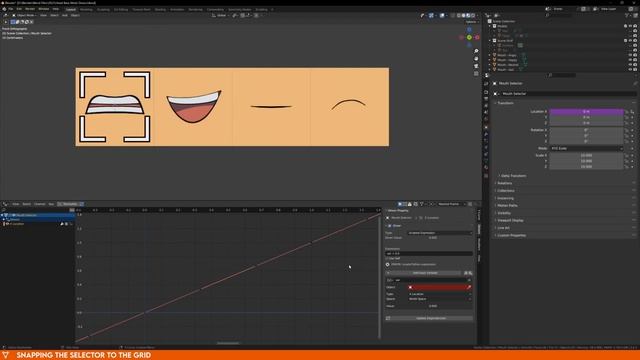The image size is (640, 360).
Task: Click the outliner filter funnel icon
Action: [x=627, y=16]
